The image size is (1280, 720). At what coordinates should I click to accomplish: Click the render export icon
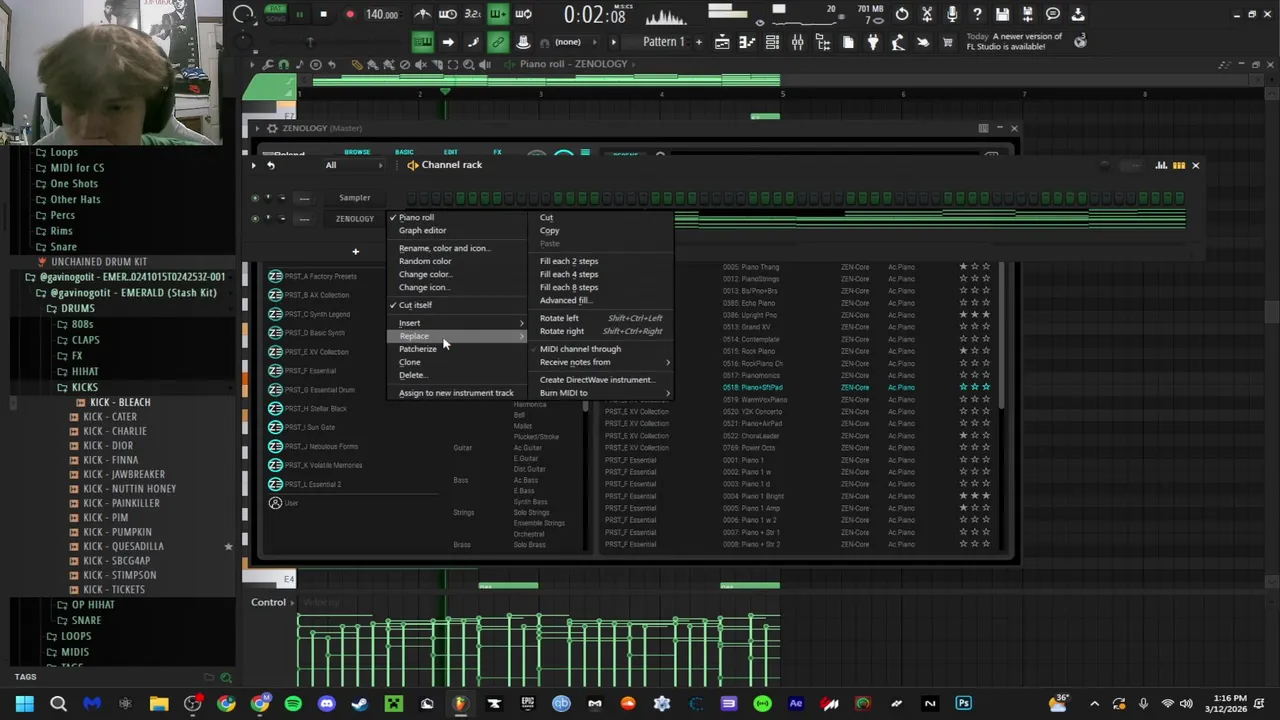tap(1027, 14)
